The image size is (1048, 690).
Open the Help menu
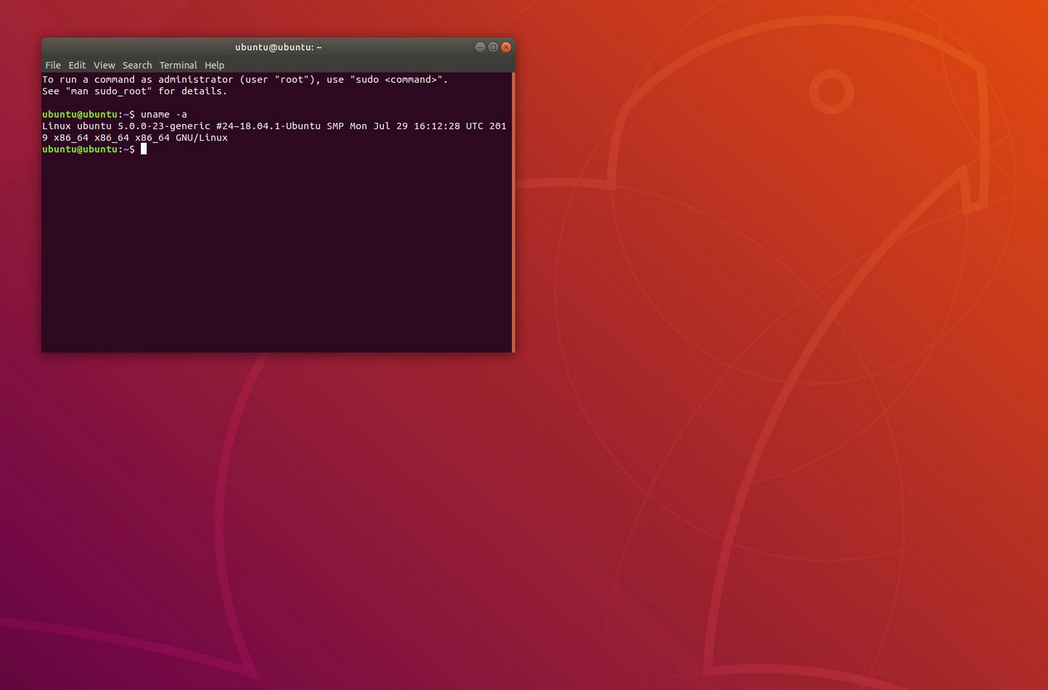tap(214, 65)
